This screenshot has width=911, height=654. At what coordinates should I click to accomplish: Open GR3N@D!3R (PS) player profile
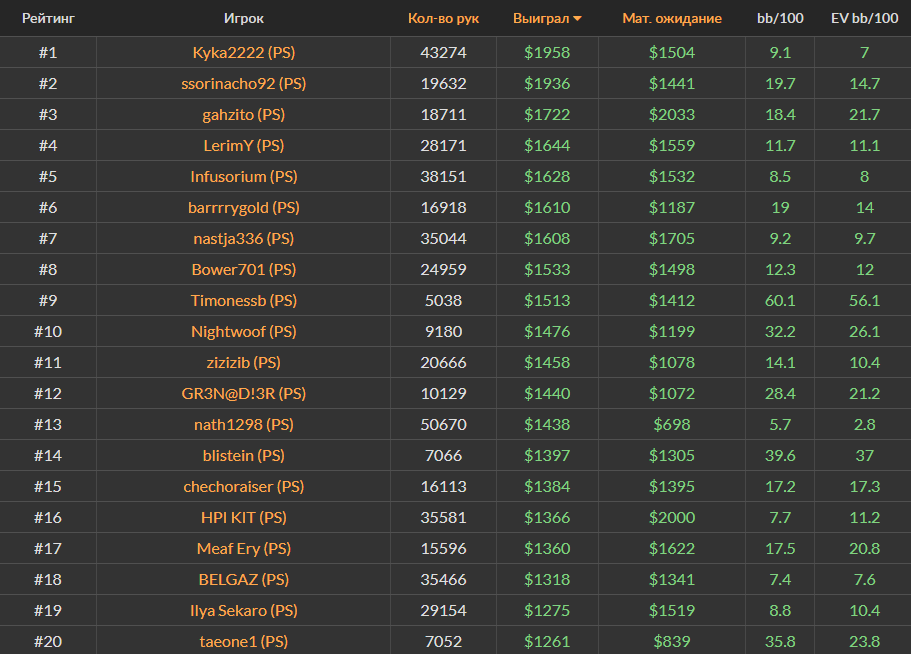(243, 393)
